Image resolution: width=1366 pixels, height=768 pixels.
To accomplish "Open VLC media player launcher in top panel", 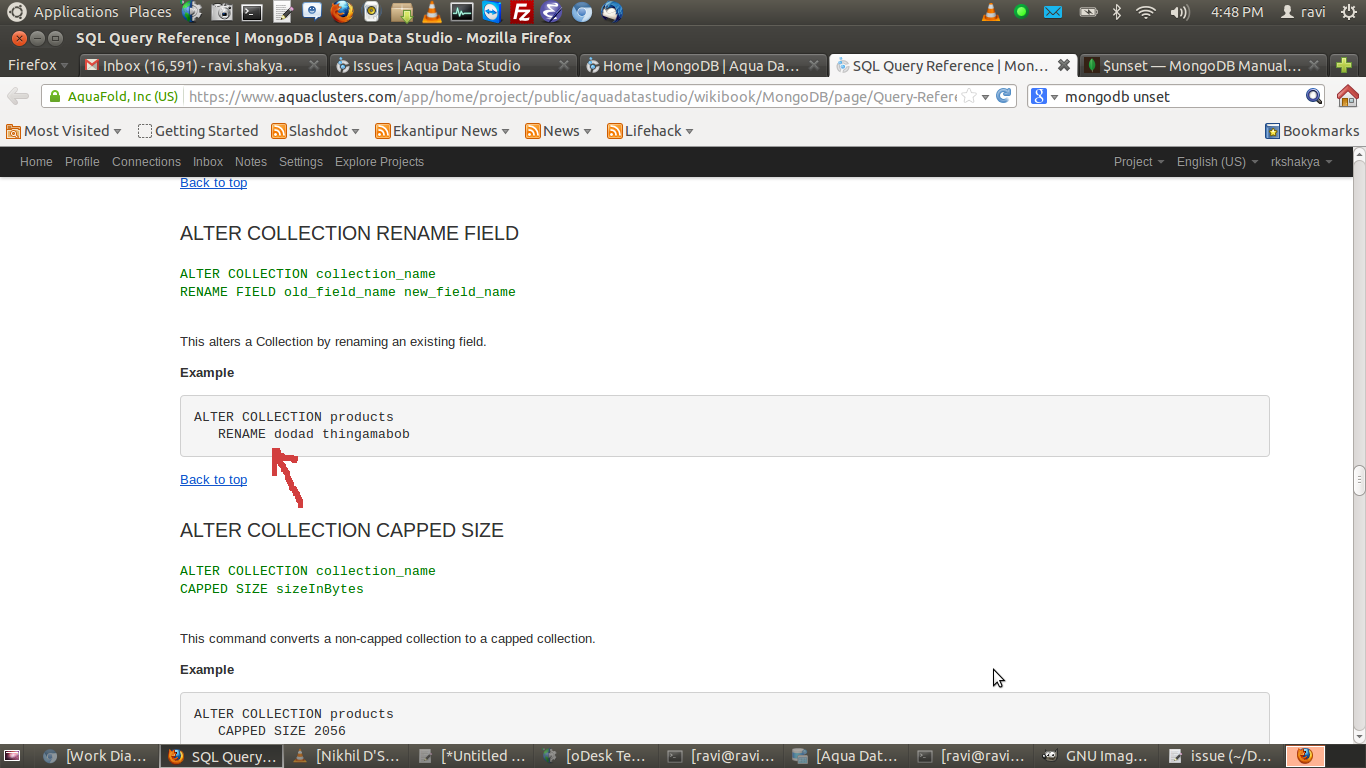I will [431, 12].
